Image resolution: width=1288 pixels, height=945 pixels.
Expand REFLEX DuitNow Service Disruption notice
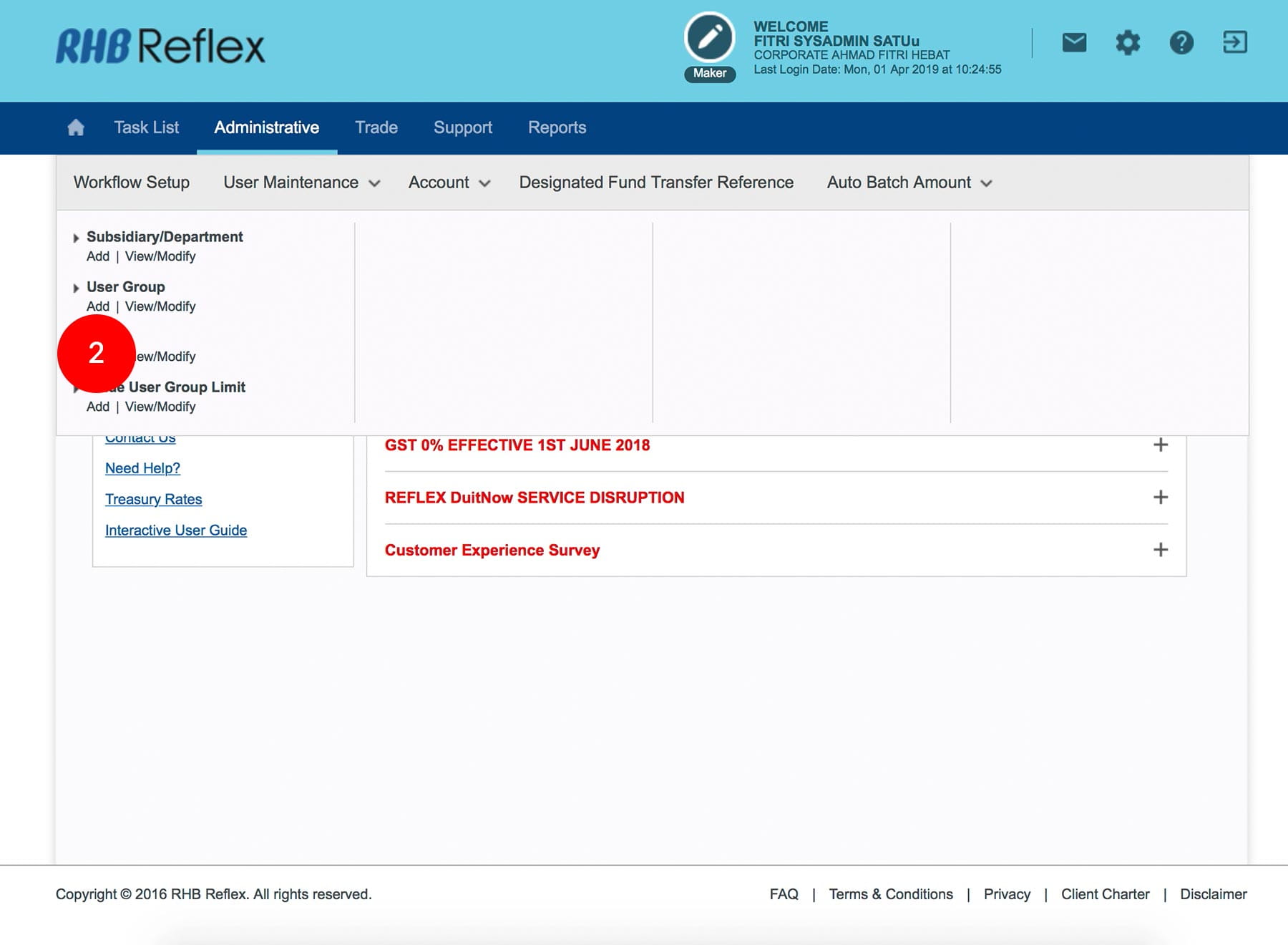1161,498
